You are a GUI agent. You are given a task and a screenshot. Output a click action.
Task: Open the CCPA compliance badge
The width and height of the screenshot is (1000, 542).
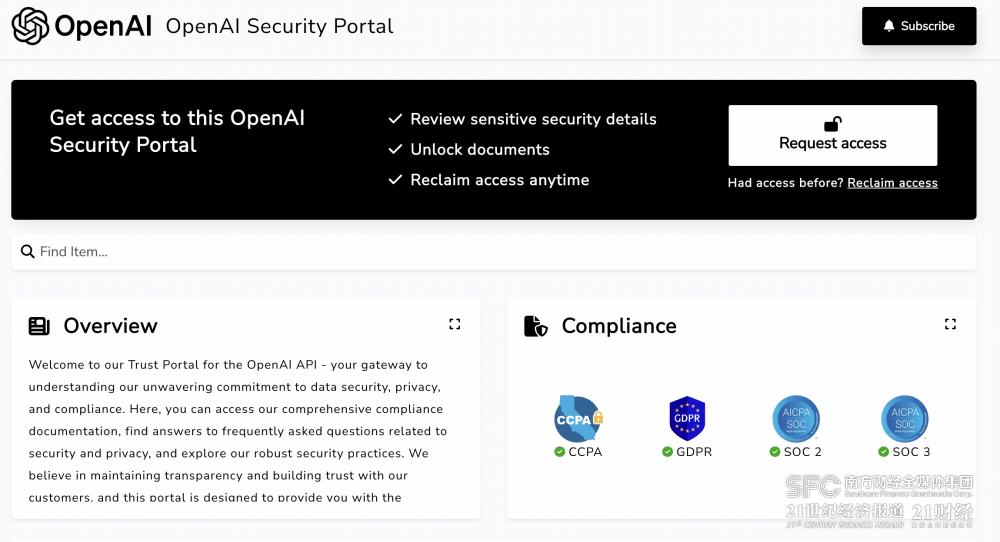578,419
